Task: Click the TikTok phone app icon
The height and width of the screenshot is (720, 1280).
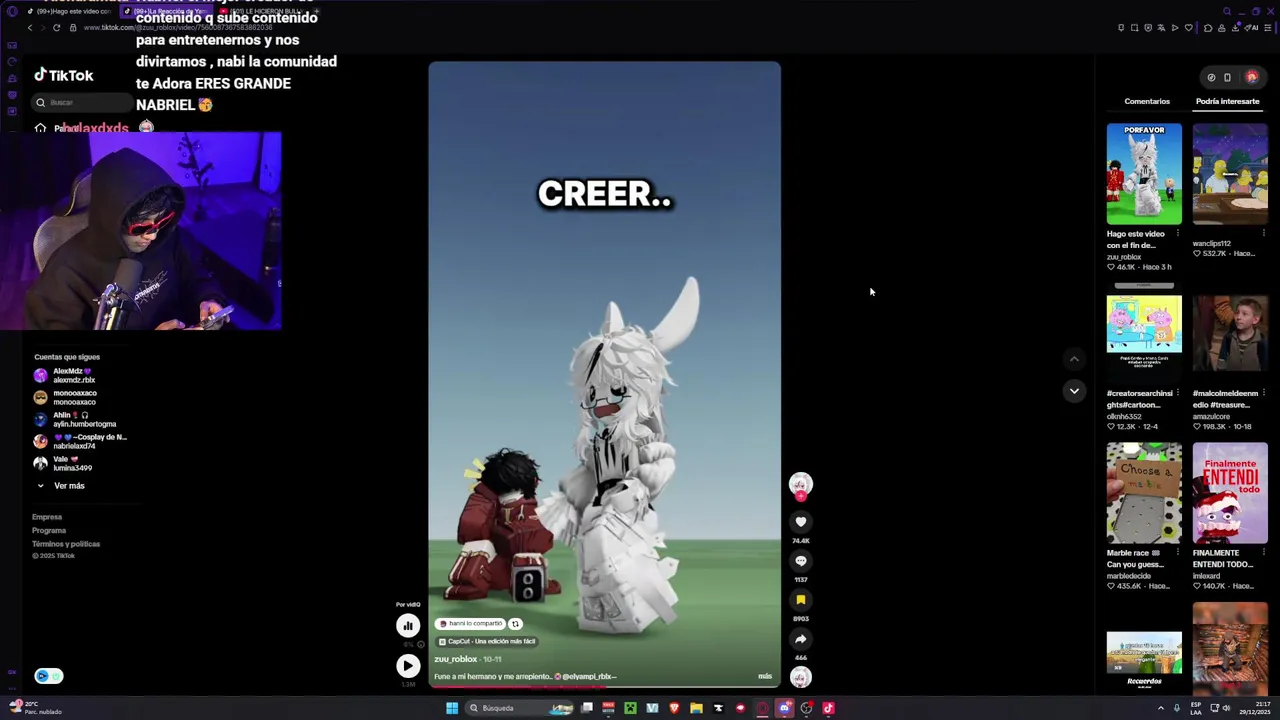Action: (x=1228, y=77)
